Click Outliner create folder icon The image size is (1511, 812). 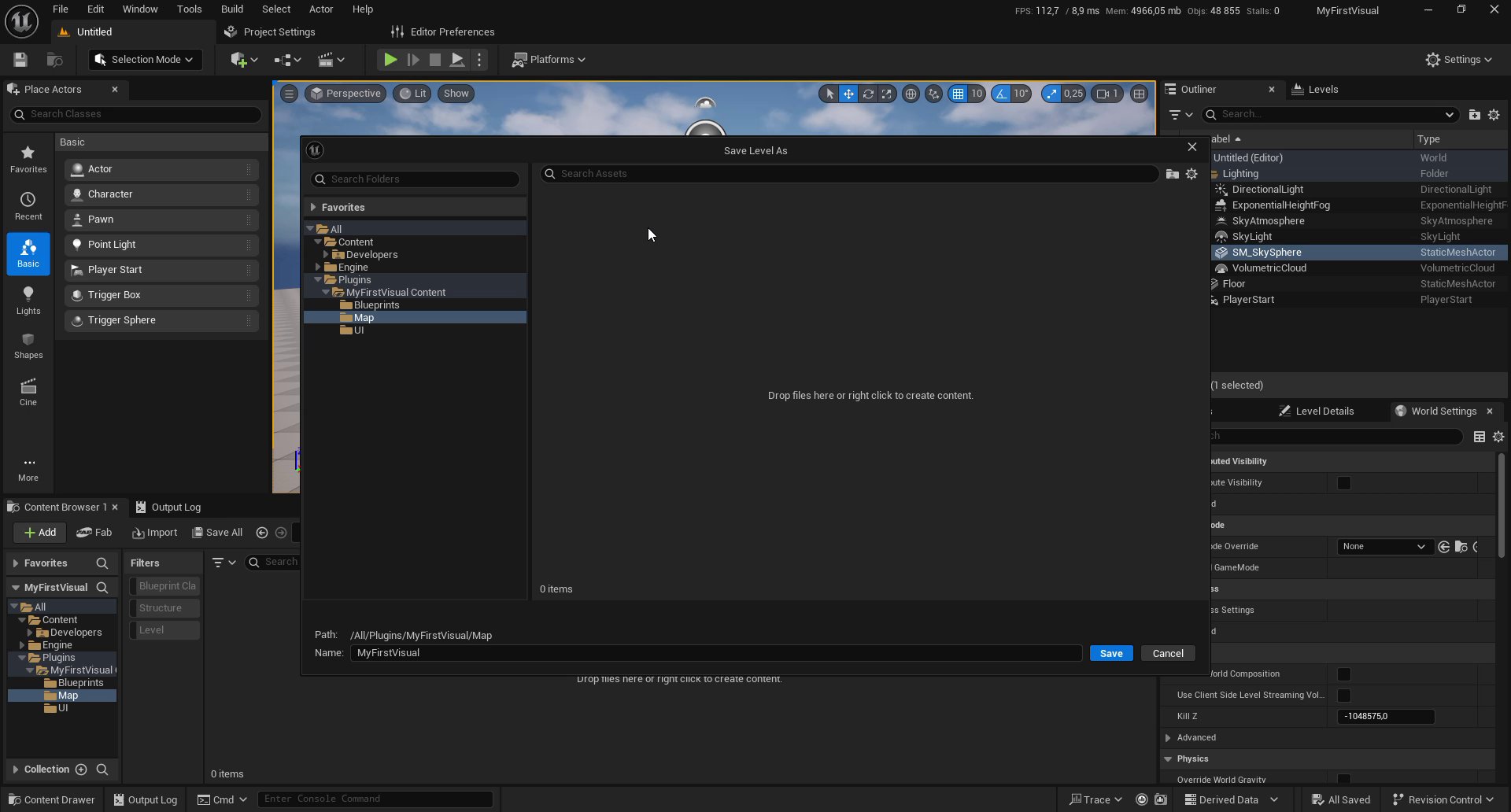(1474, 115)
